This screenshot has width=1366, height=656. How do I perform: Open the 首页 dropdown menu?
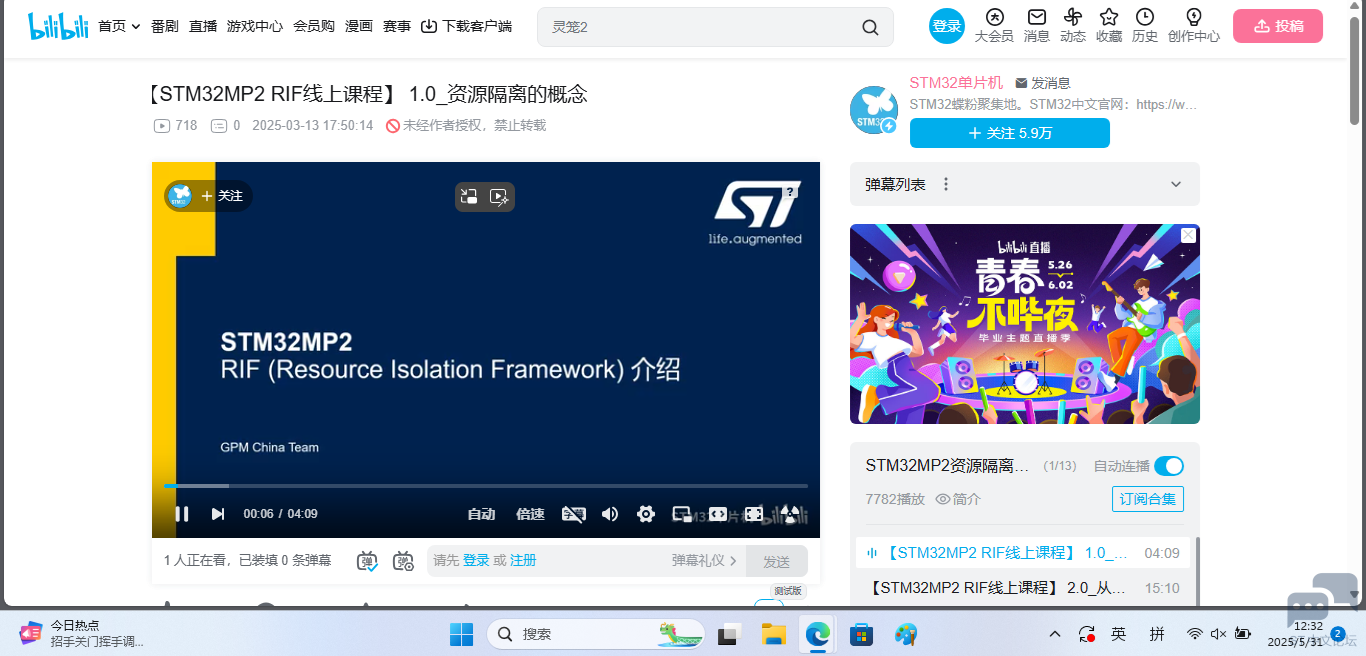[x=119, y=26]
